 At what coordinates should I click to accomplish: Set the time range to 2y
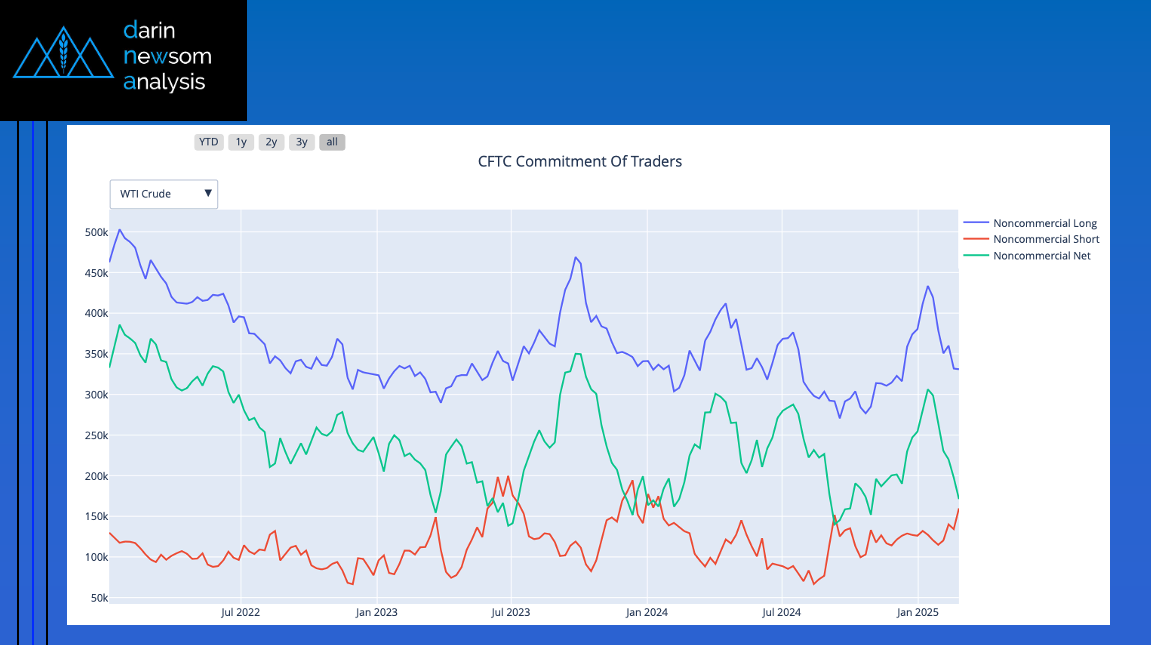tap(271, 142)
